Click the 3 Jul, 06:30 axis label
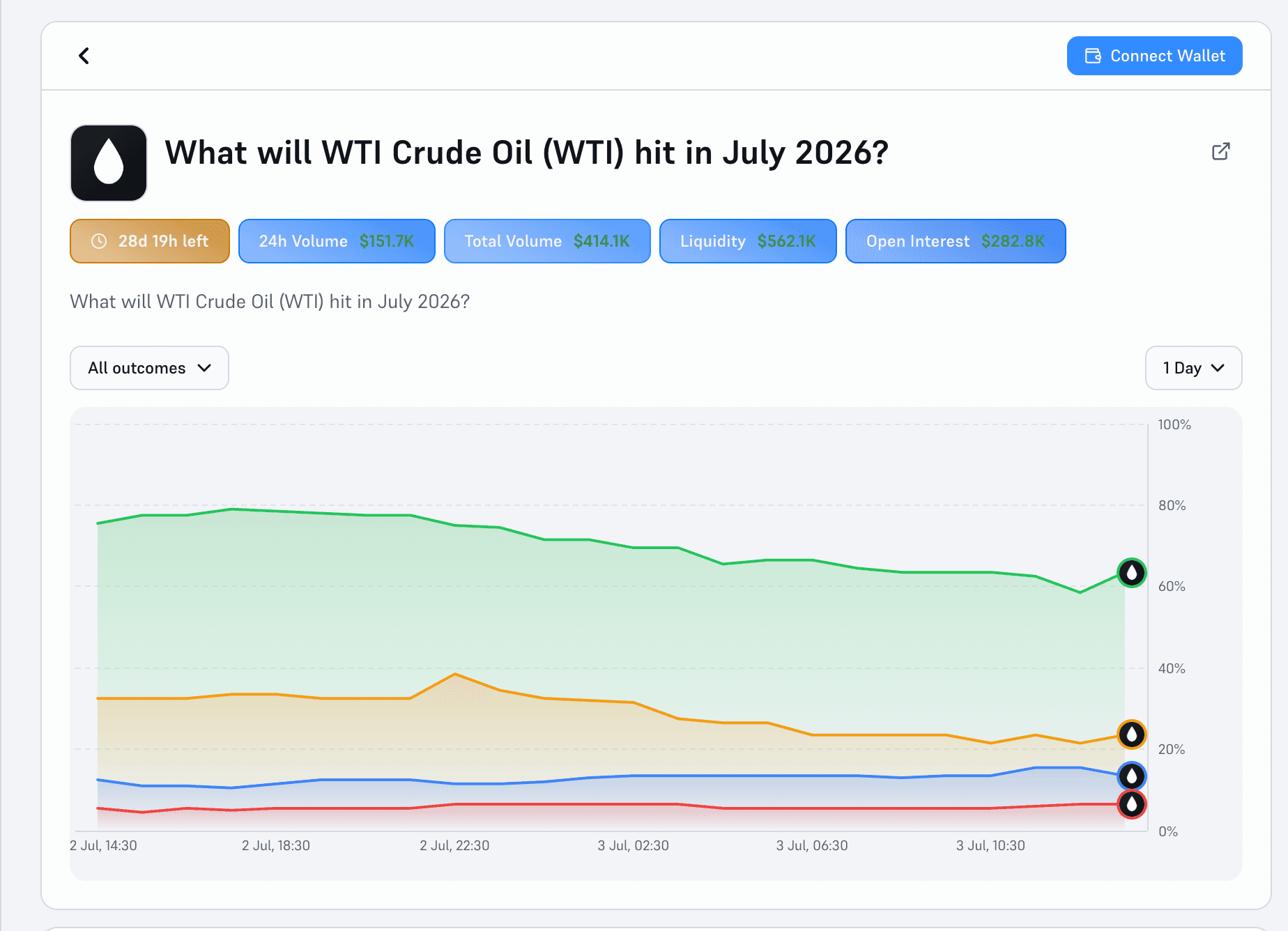Image resolution: width=1288 pixels, height=931 pixels. coord(812,845)
